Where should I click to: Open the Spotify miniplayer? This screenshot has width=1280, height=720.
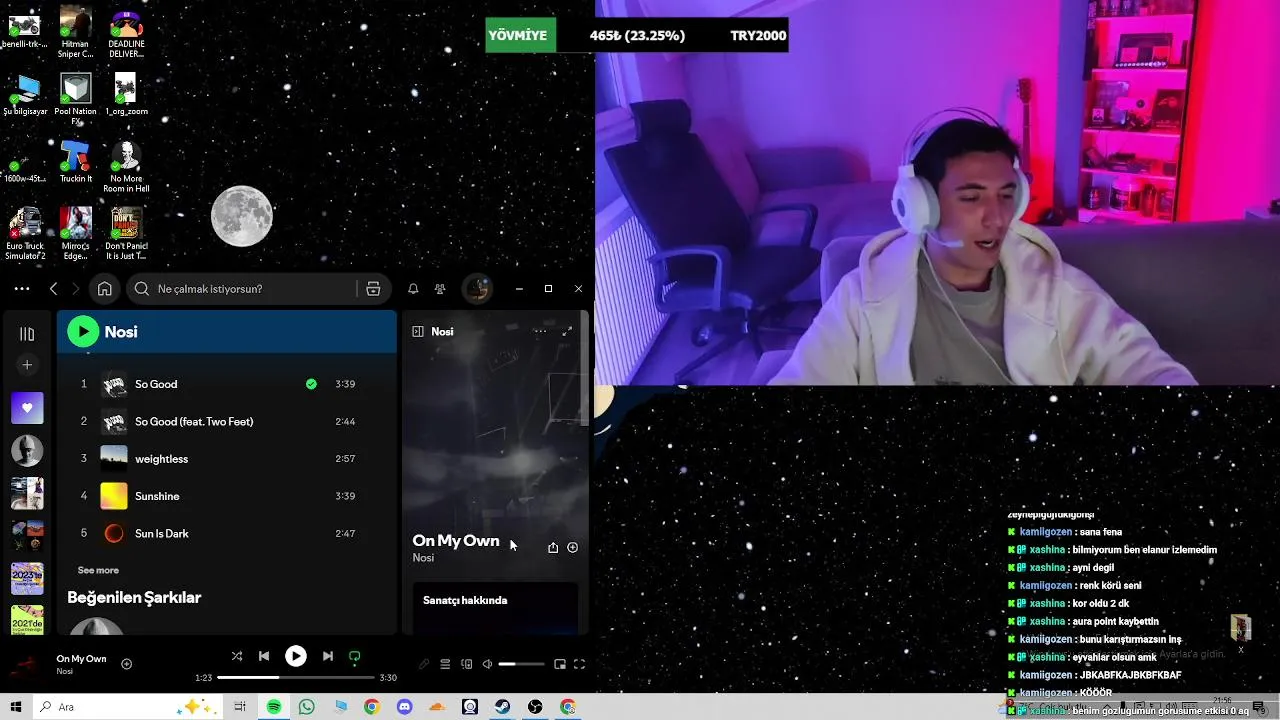click(x=560, y=664)
